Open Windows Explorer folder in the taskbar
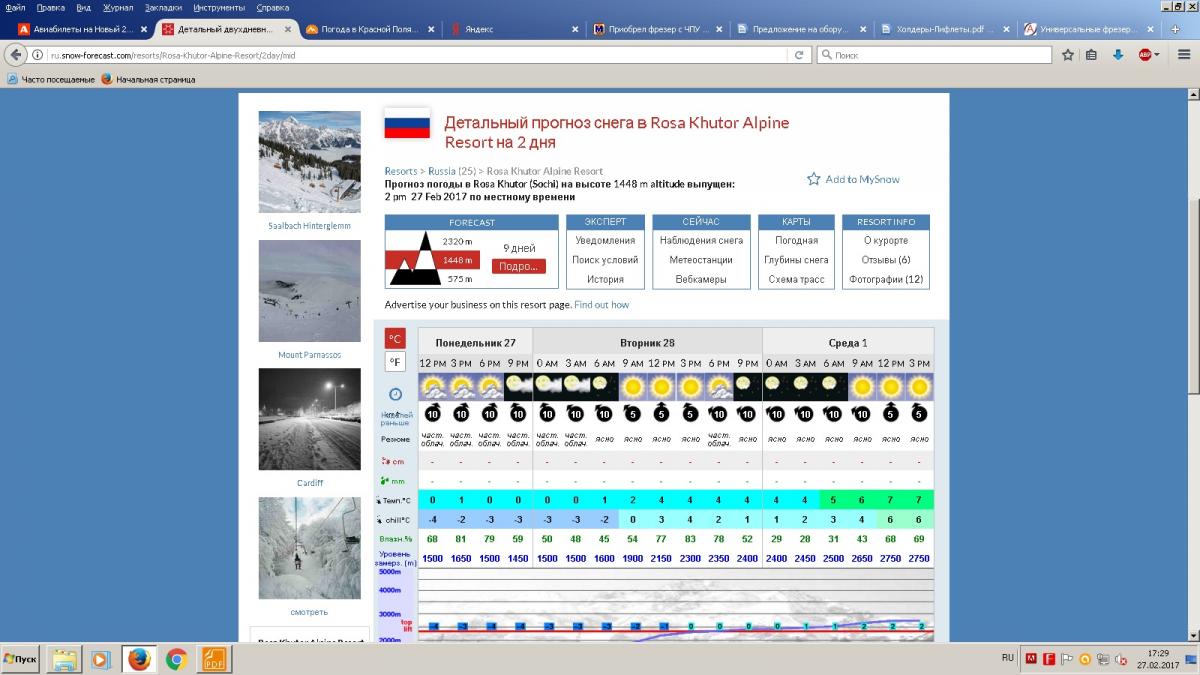 [65, 659]
